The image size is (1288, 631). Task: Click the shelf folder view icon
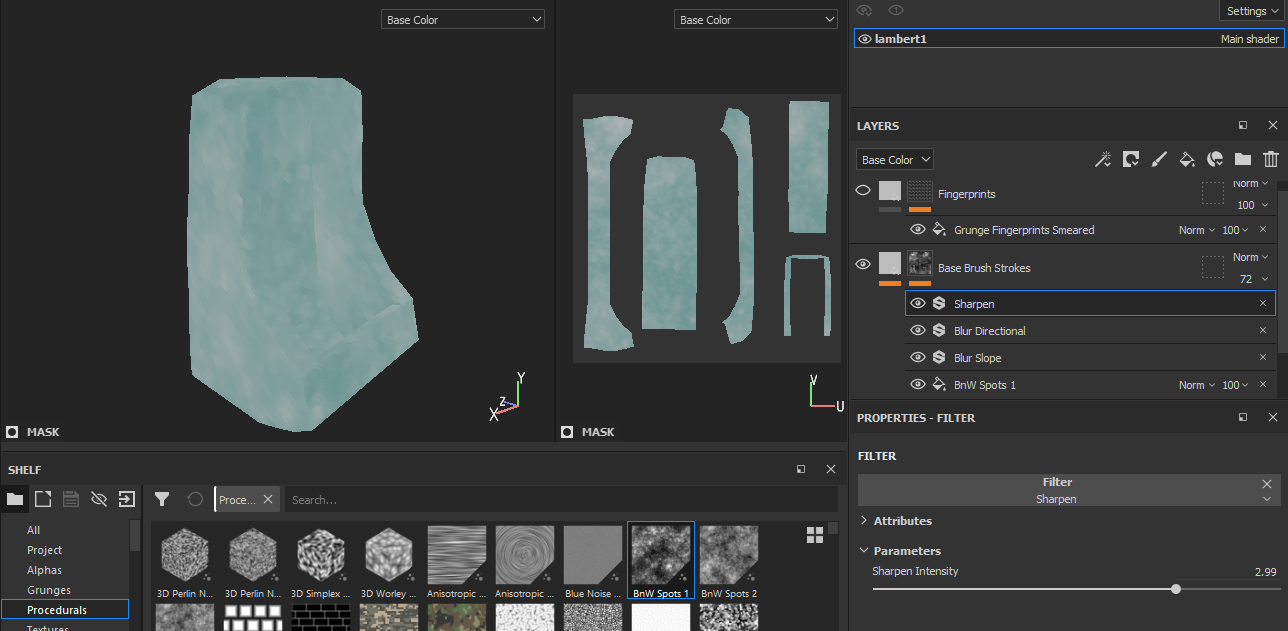pyautogui.click(x=15, y=499)
